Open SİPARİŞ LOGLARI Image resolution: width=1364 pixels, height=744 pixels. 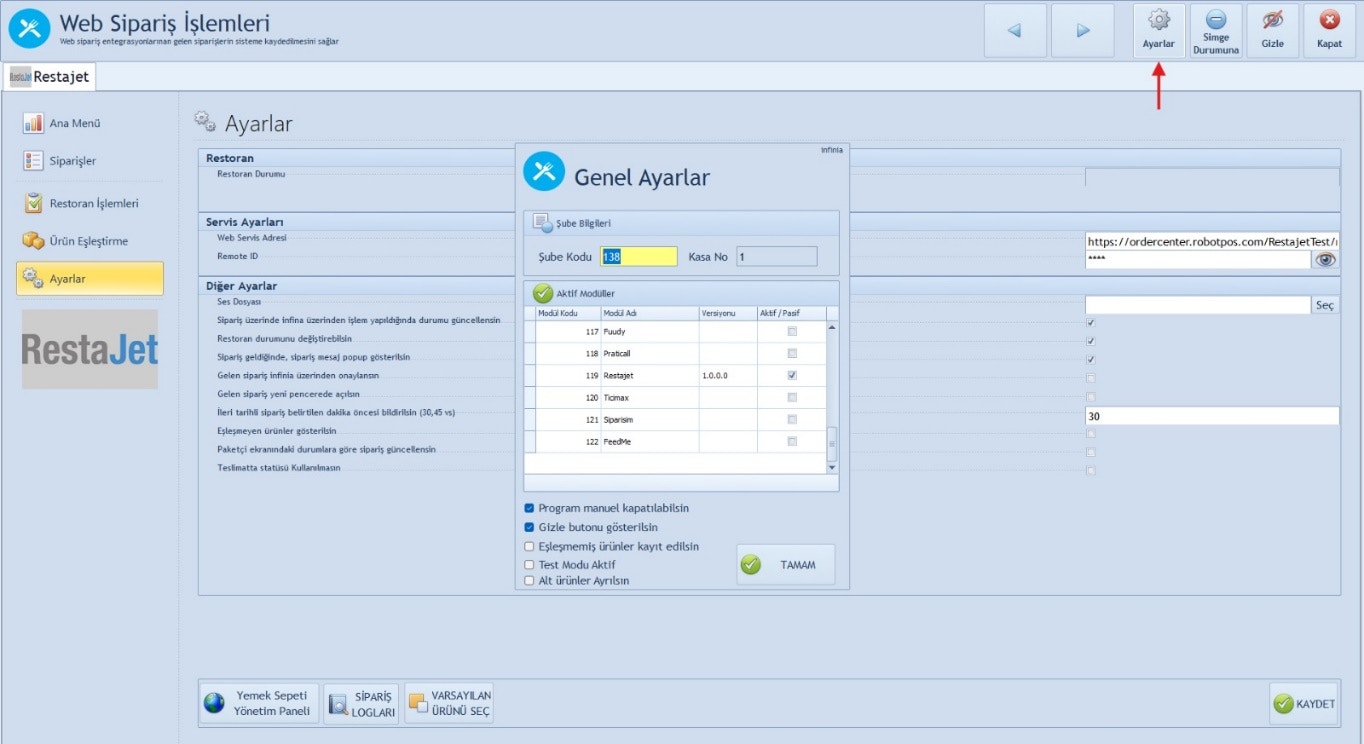coord(362,703)
